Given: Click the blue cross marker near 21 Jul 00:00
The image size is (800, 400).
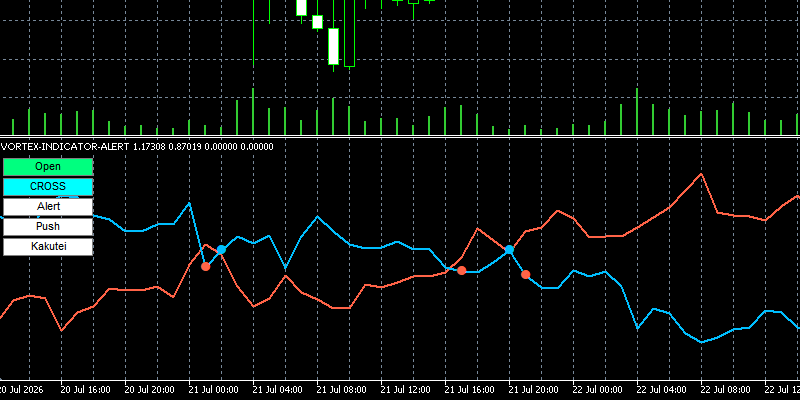Looking at the screenshot, I should coord(221,249).
